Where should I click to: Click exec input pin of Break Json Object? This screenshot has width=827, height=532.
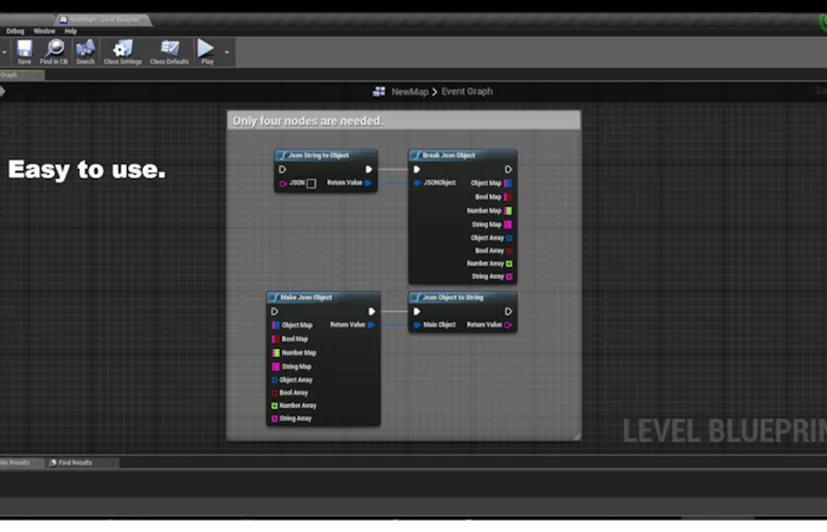[x=417, y=169]
